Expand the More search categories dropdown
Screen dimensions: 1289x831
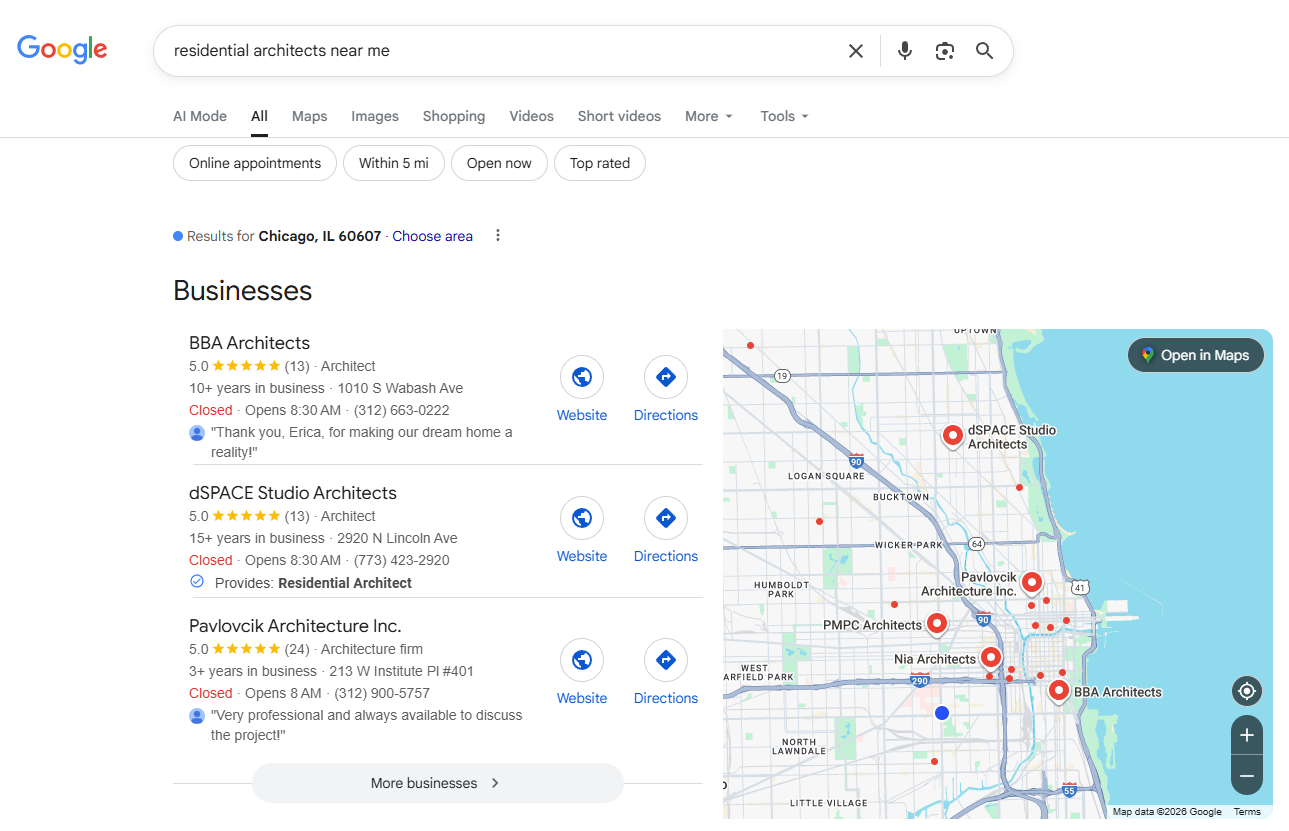tap(709, 116)
